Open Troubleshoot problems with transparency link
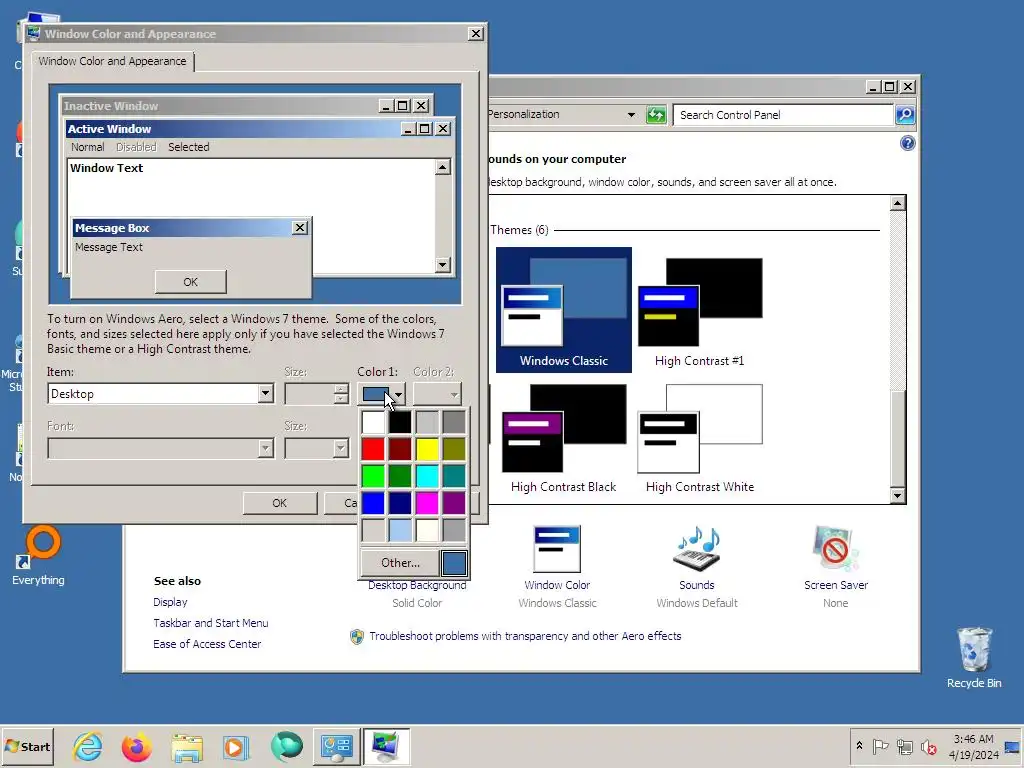The image size is (1024, 768). pos(525,636)
